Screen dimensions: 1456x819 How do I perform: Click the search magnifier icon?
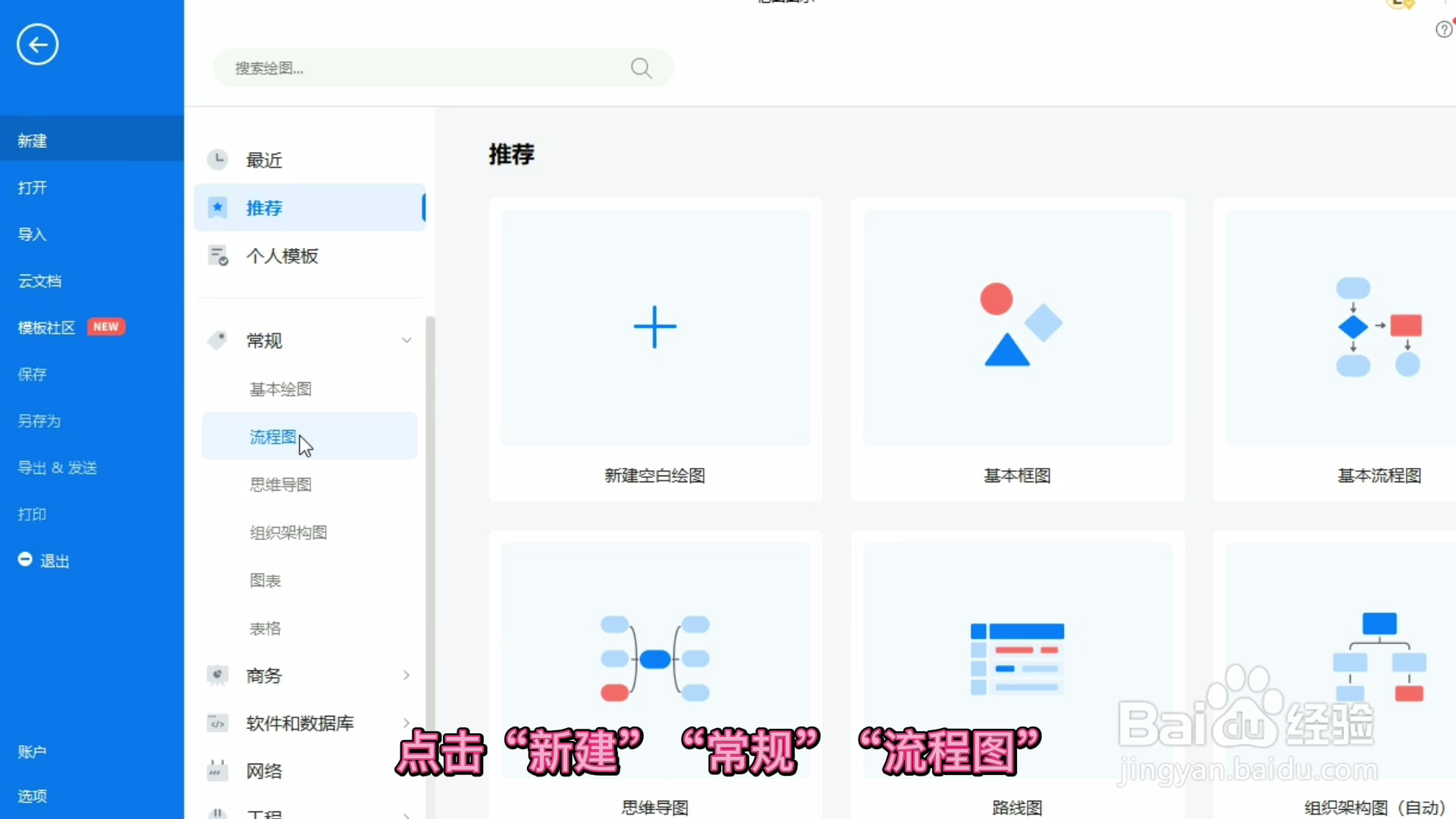click(x=641, y=68)
